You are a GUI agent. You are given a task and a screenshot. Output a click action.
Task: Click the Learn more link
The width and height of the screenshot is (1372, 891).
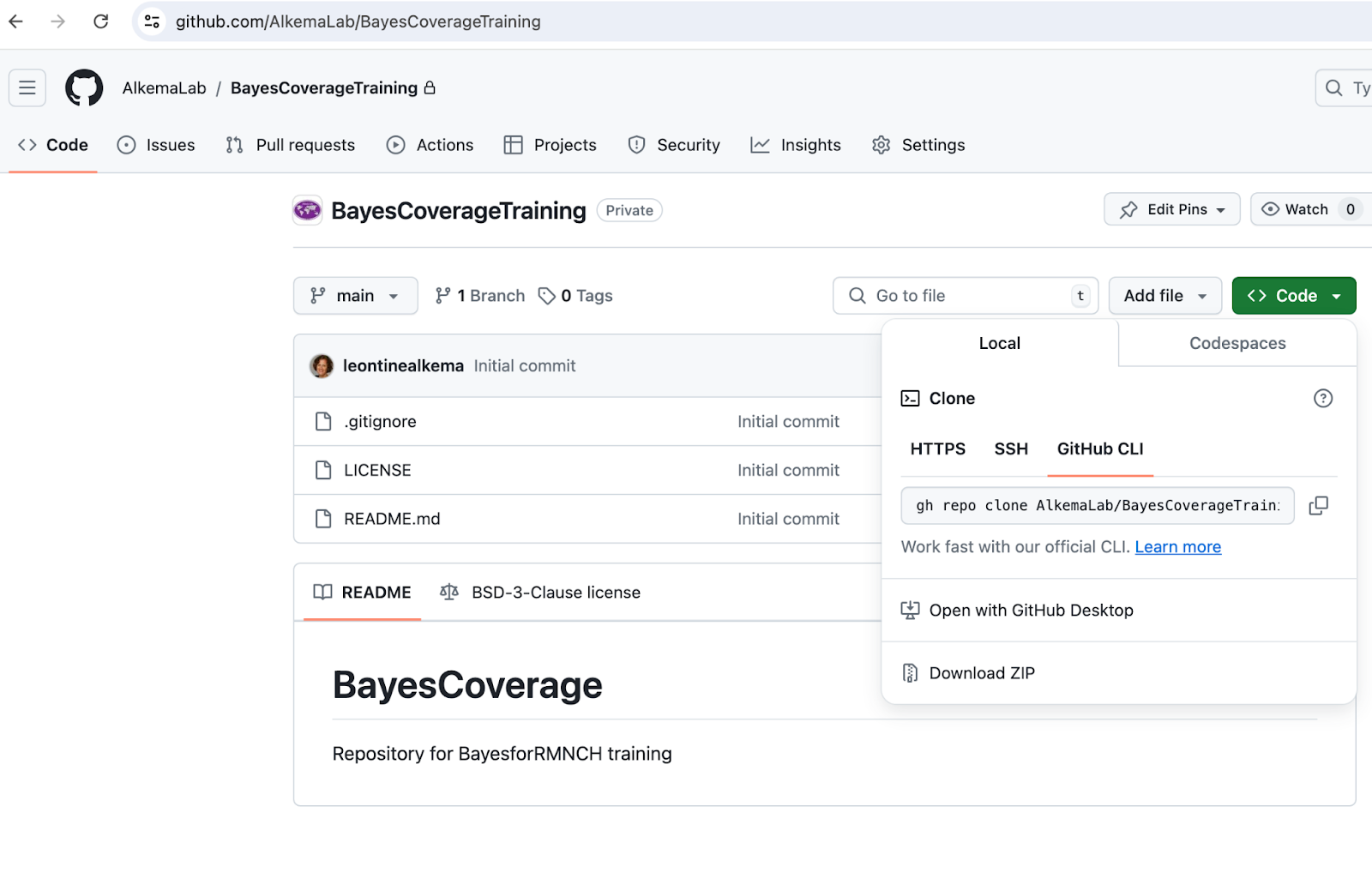(x=1177, y=547)
